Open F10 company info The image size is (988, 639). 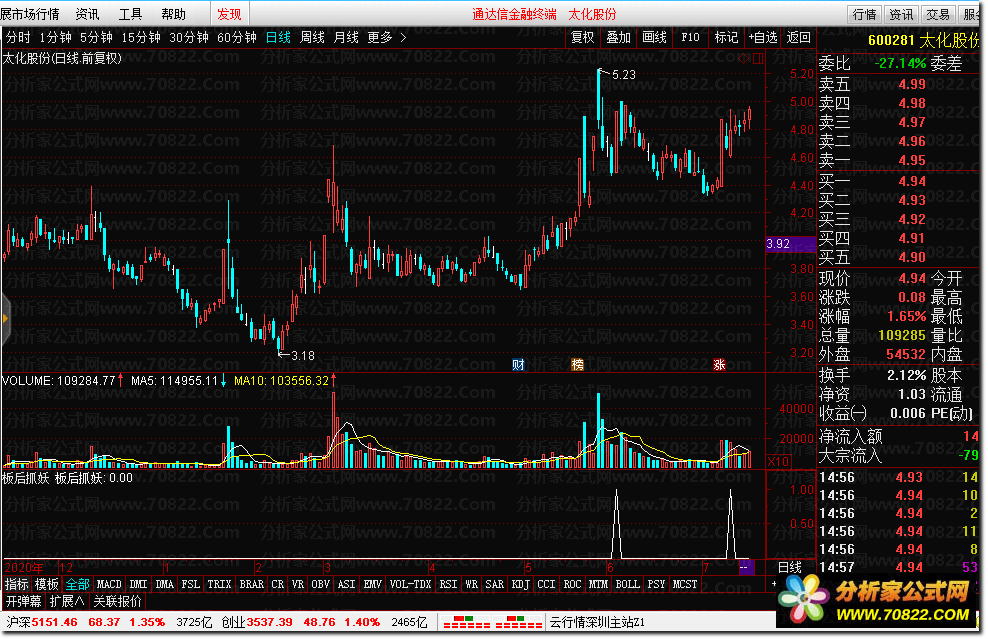click(690, 38)
